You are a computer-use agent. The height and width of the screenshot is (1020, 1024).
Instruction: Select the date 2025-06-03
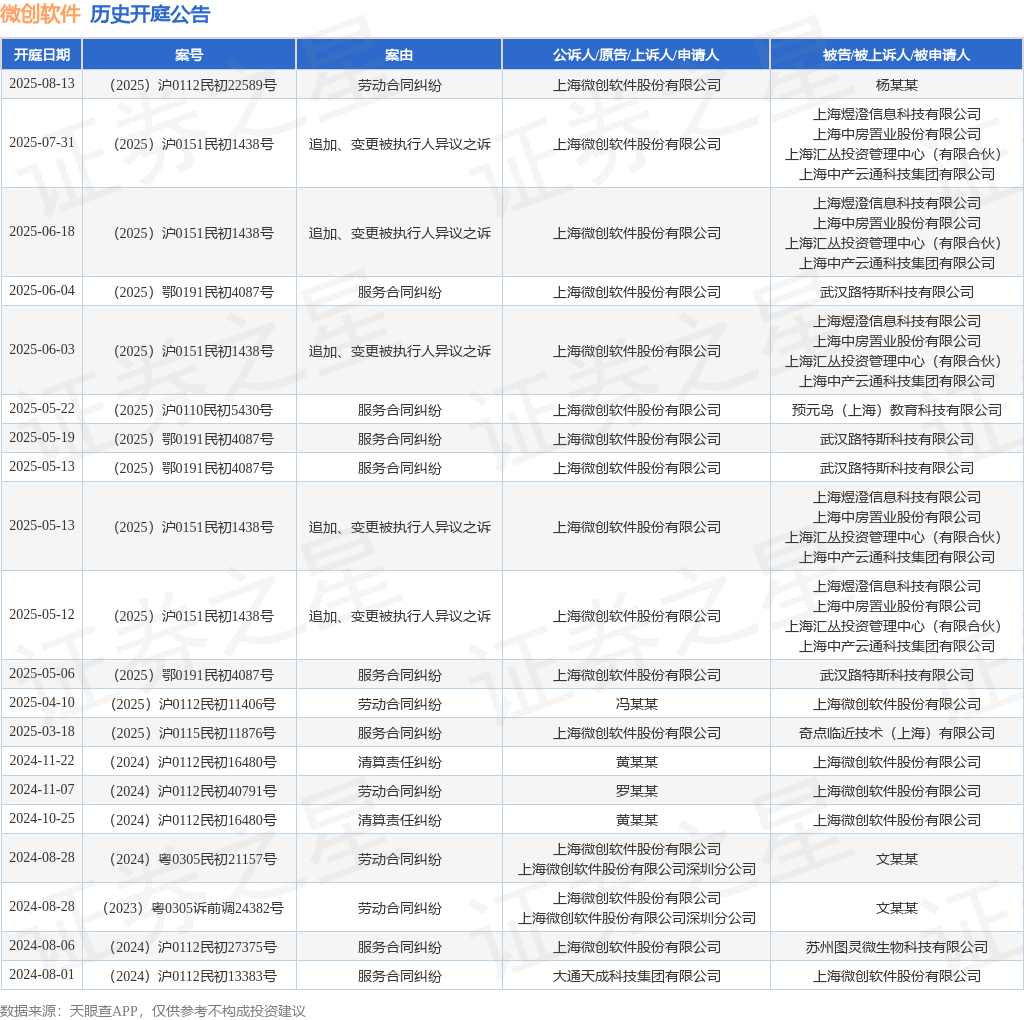click(x=42, y=349)
